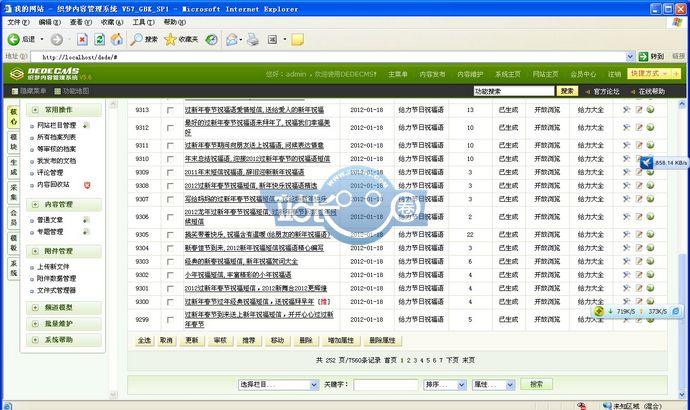Collapse the 常用操作 sidebar section
The height and width of the screenshot is (410, 690).
64,110
